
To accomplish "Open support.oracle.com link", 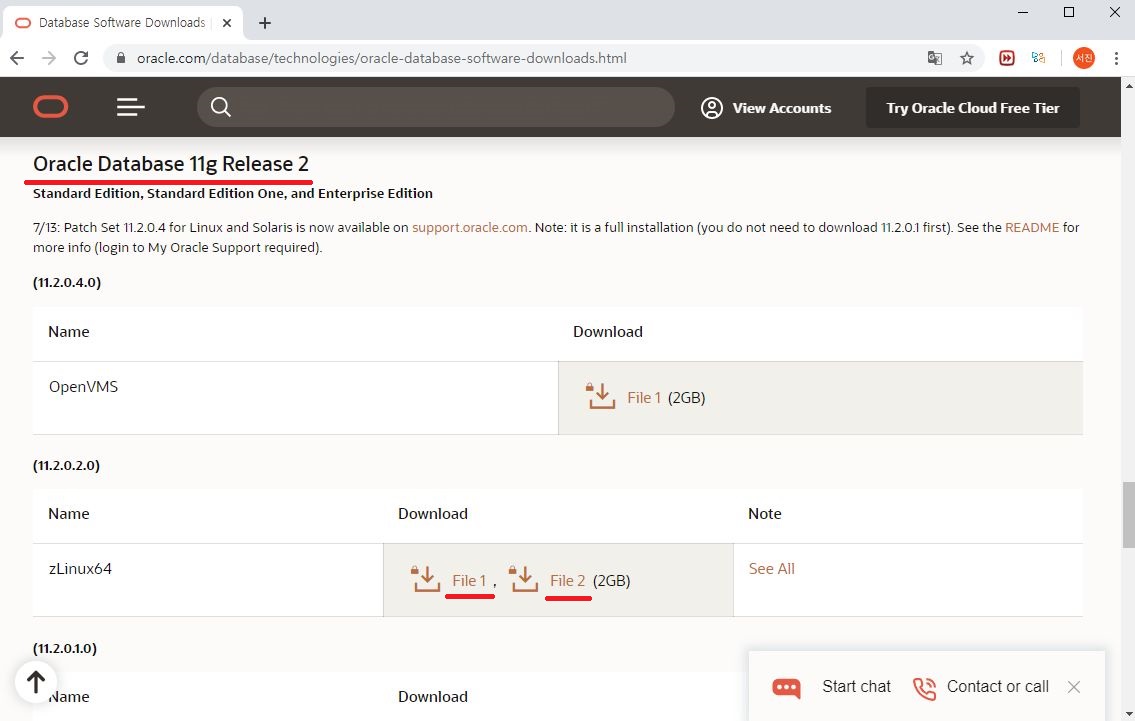I will pos(470,227).
